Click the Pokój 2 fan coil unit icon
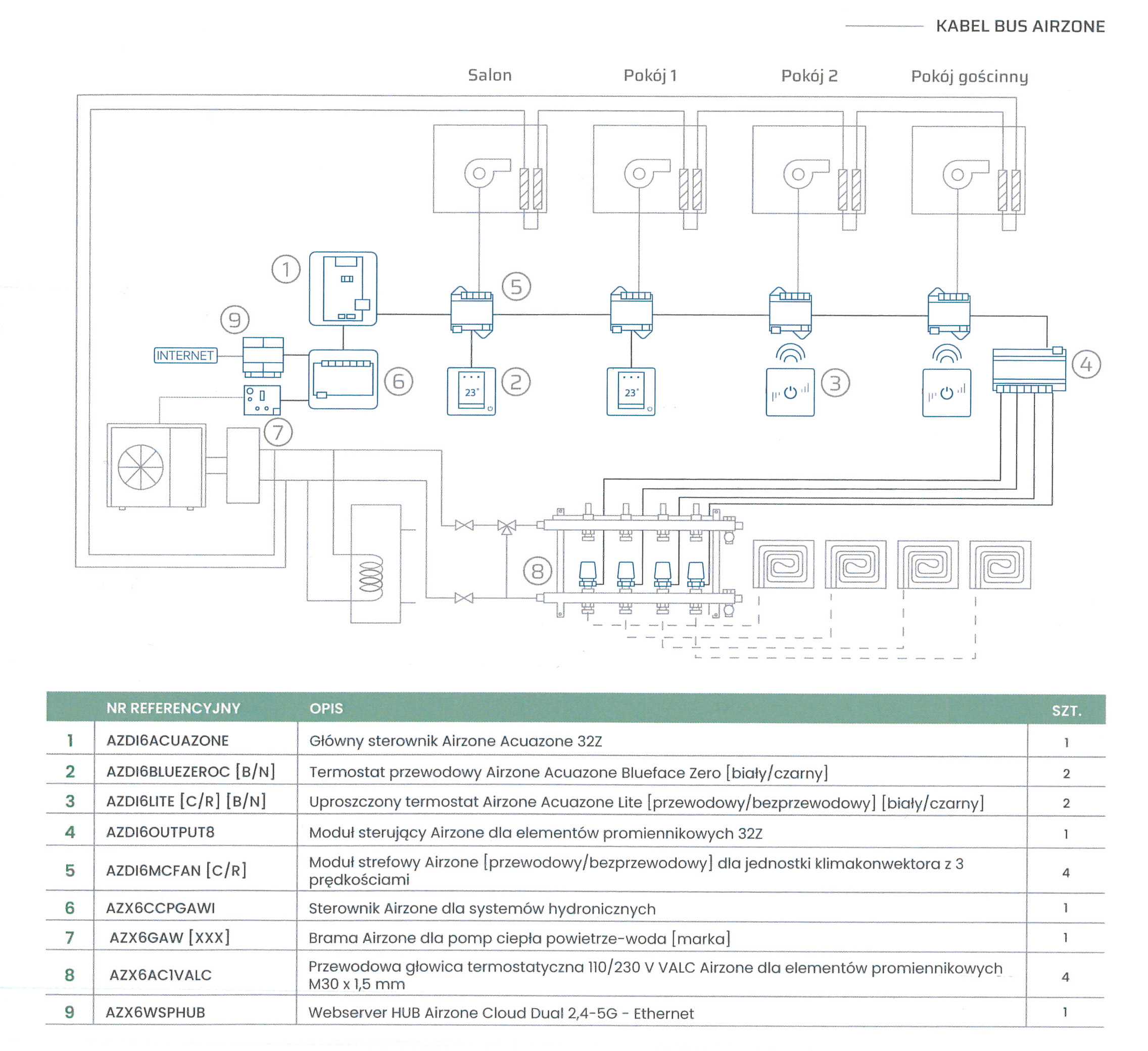Image resolution: width=1148 pixels, height=1051 pixels. tap(808, 170)
